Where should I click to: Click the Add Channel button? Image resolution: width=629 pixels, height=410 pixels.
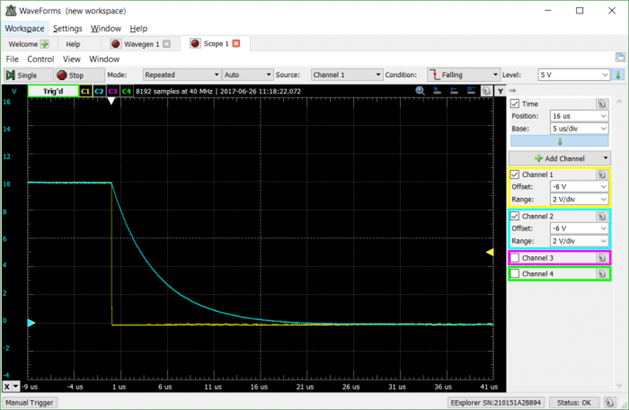click(x=558, y=158)
